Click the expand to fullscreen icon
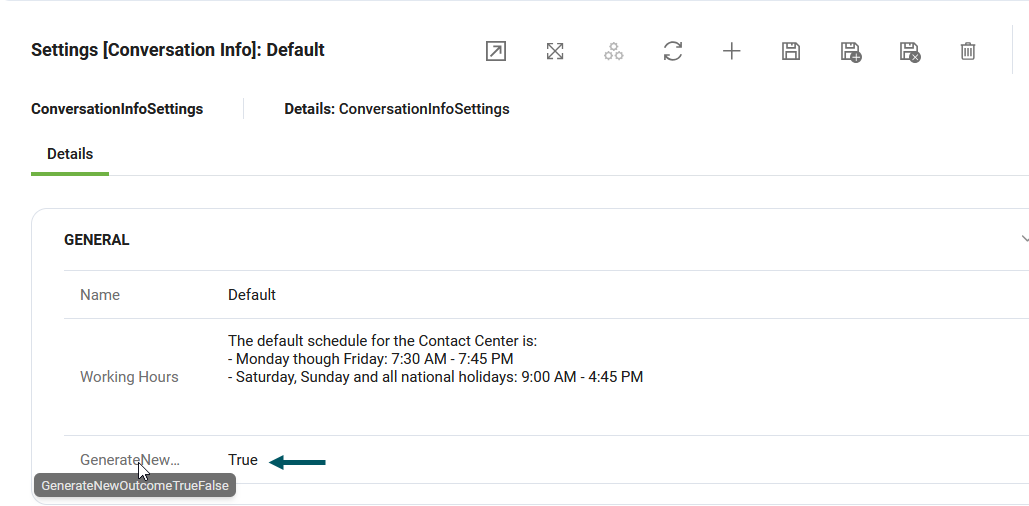 point(555,51)
